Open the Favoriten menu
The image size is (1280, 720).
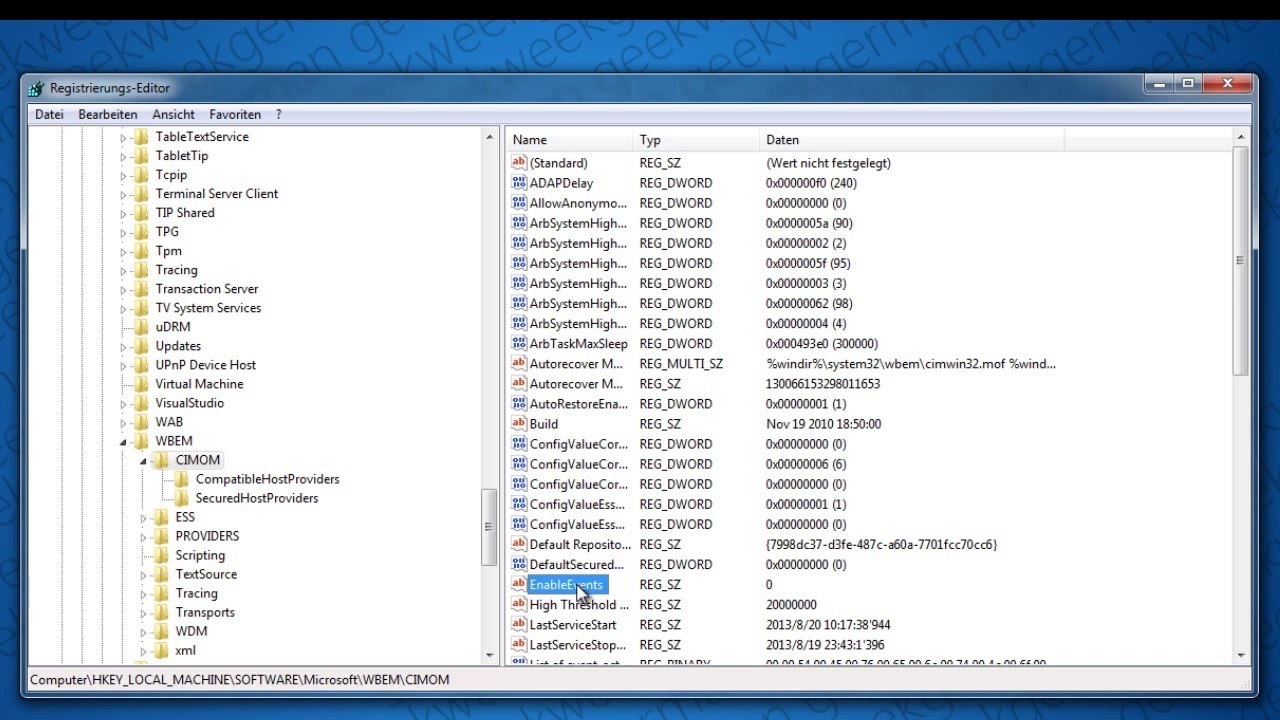[235, 115]
